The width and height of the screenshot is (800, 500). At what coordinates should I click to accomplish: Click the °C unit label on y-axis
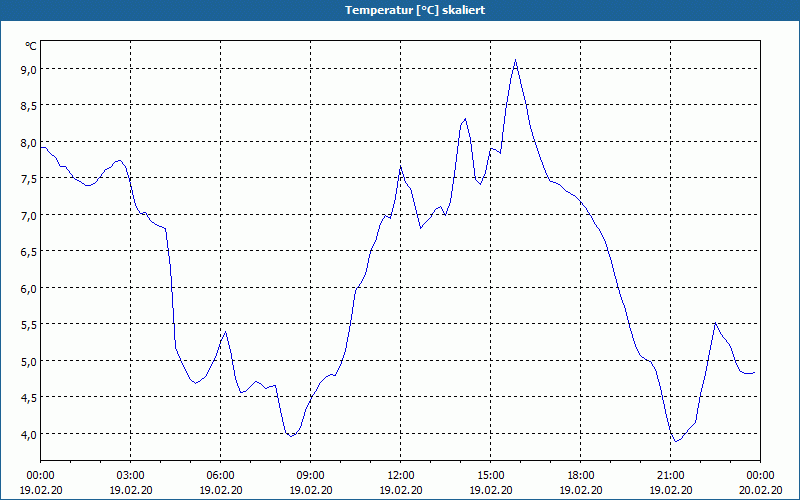pos(31,46)
